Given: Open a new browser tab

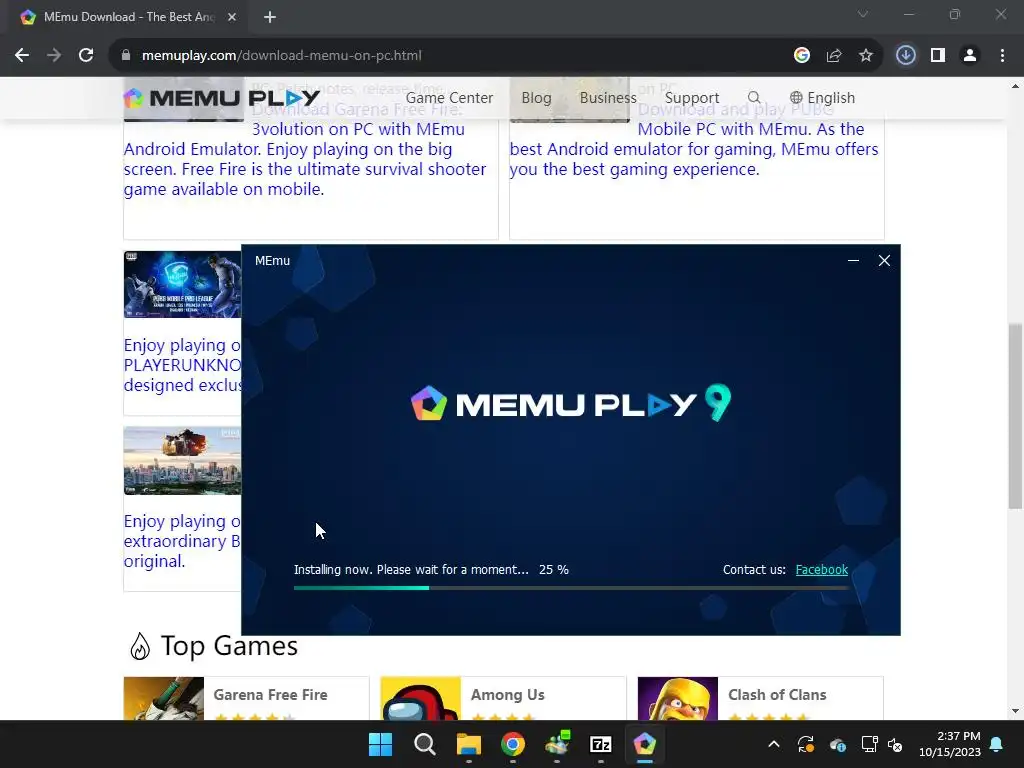Looking at the screenshot, I should pos(270,17).
